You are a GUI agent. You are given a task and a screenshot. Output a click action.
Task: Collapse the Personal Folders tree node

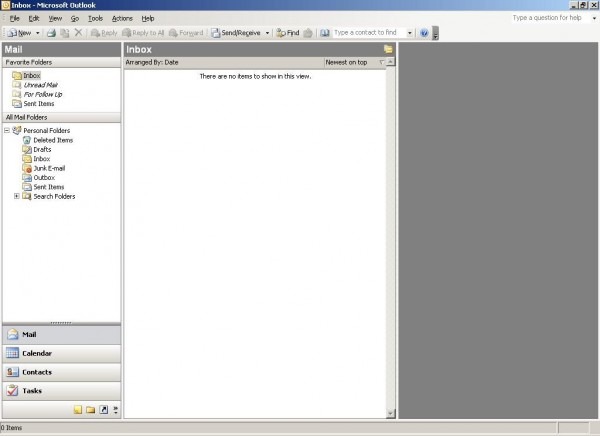click(7, 131)
